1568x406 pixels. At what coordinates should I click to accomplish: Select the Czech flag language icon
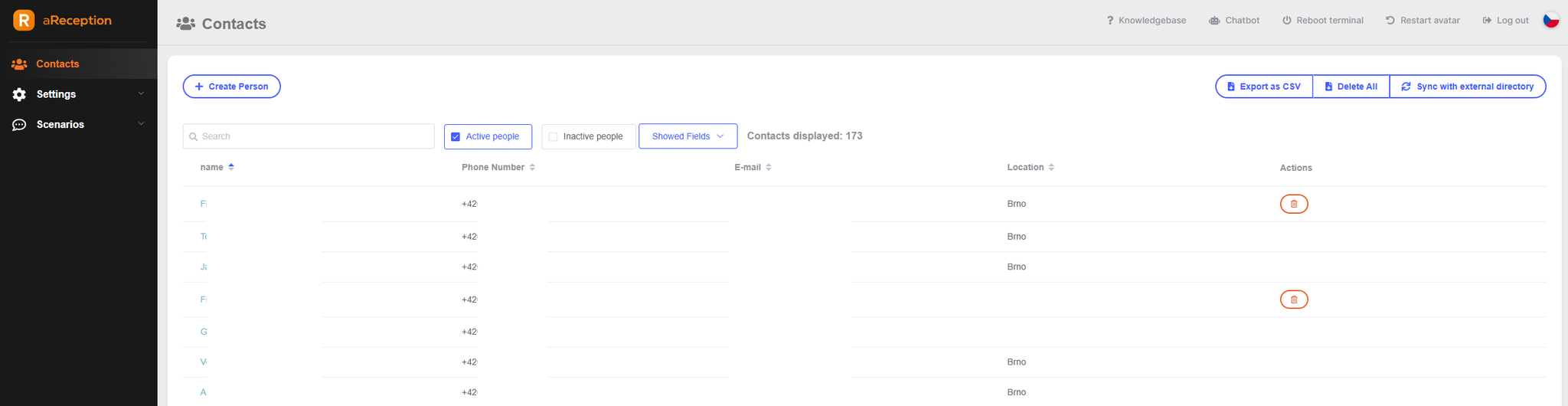[x=1551, y=20]
